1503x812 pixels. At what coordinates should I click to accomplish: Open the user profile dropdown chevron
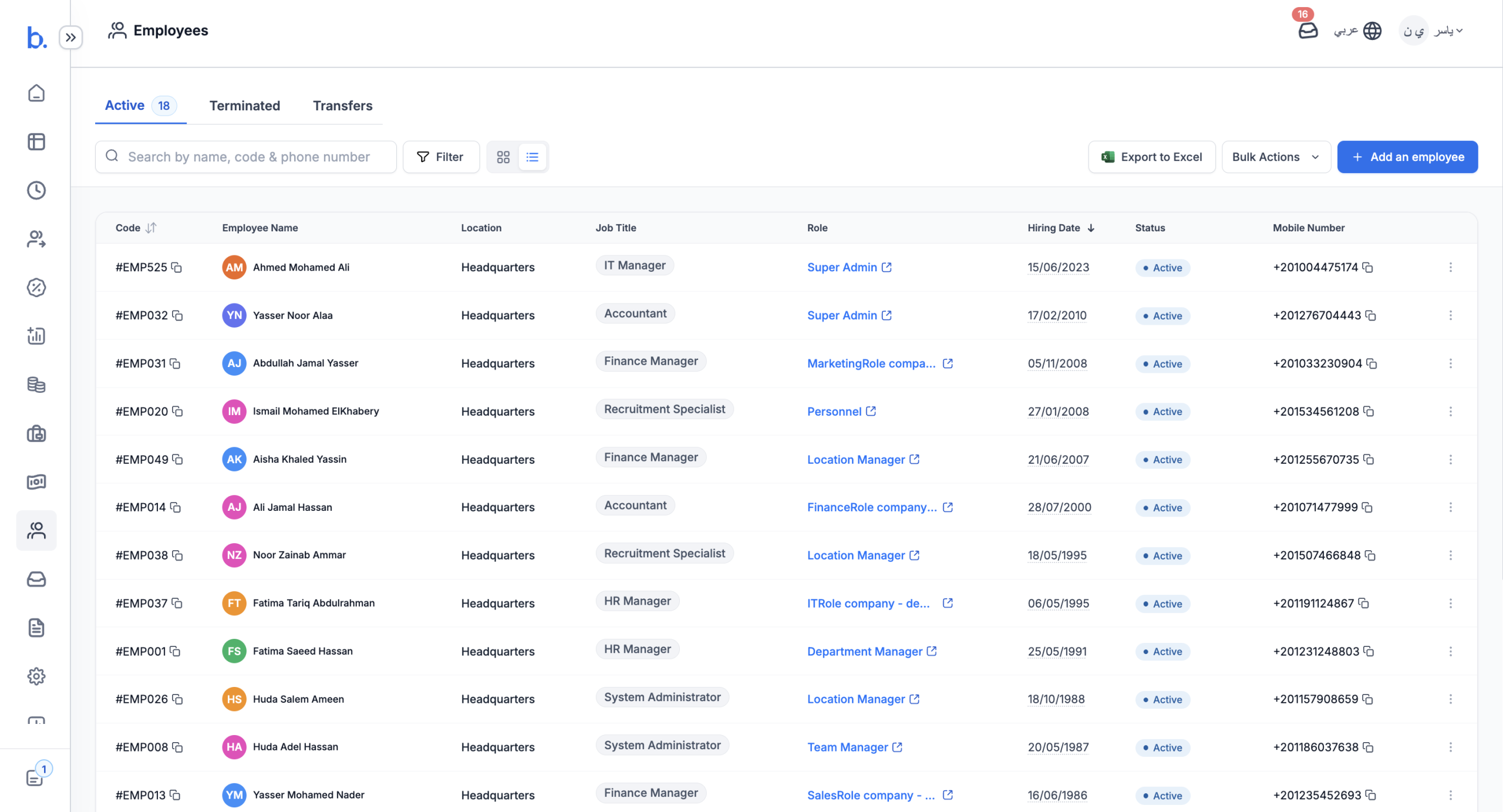click(1460, 31)
